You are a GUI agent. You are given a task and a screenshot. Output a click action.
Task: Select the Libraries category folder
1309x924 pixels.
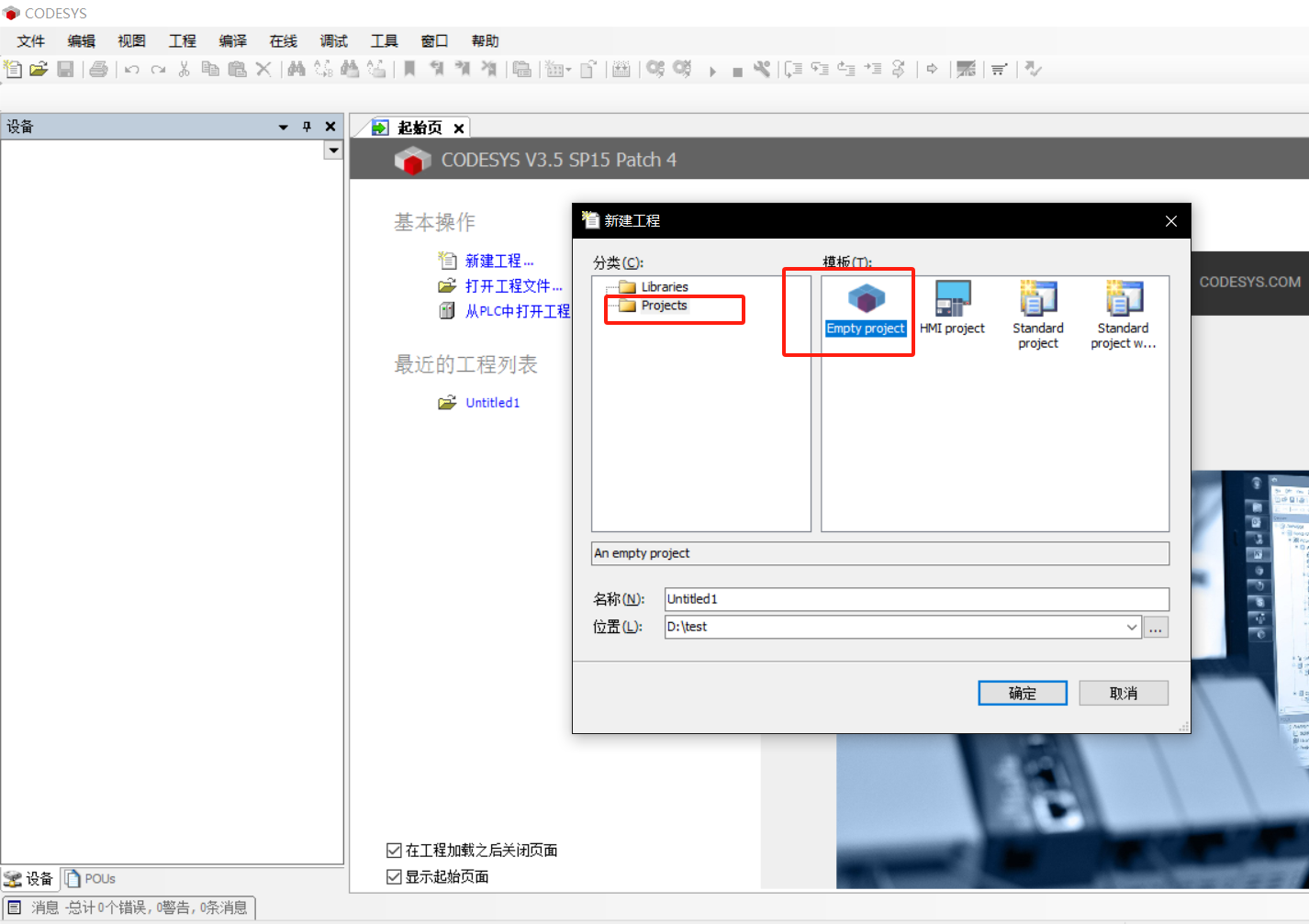[664, 287]
